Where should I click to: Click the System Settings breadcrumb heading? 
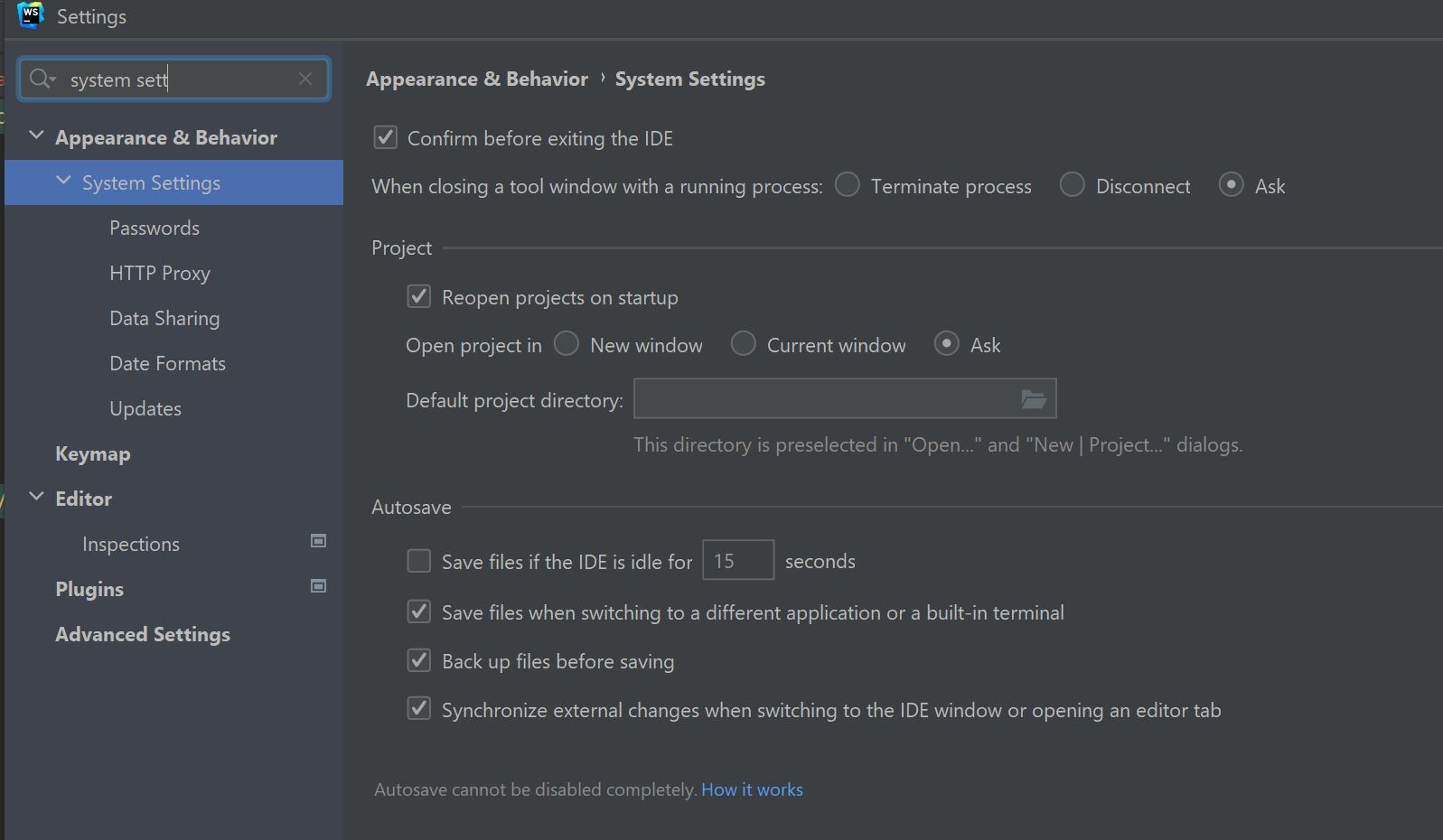click(x=690, y=79)
